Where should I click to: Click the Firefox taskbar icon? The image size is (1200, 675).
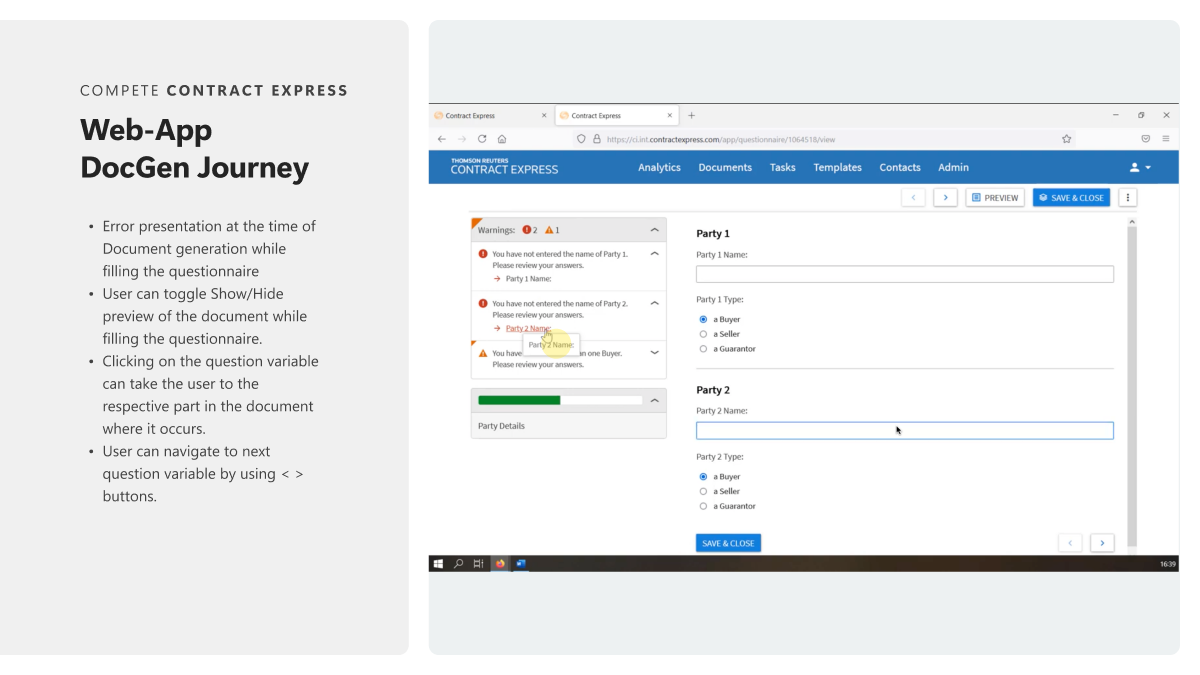click(500, 564)
